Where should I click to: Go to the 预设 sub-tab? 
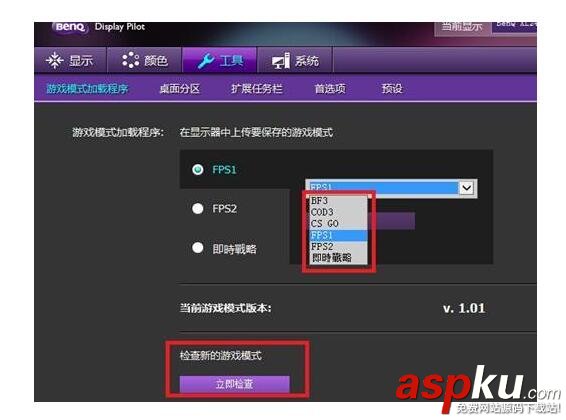[x=392, y=89]
